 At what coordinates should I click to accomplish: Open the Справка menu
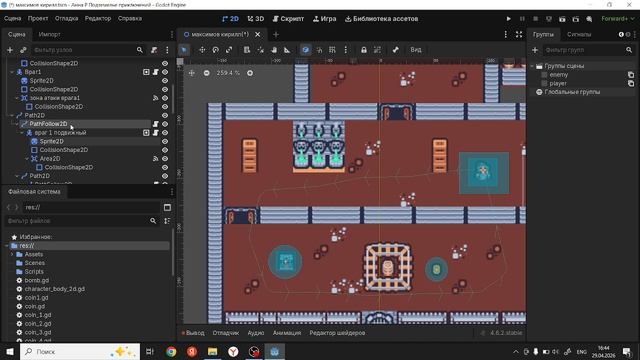coord(130,19)
